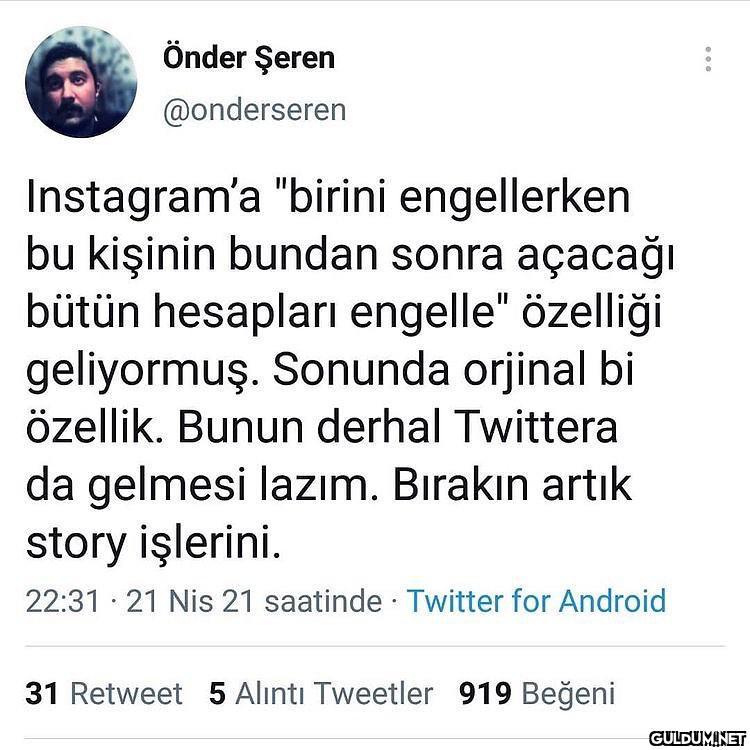
Task: View the 919 Beğeni list
Action: tap(537, 694)
